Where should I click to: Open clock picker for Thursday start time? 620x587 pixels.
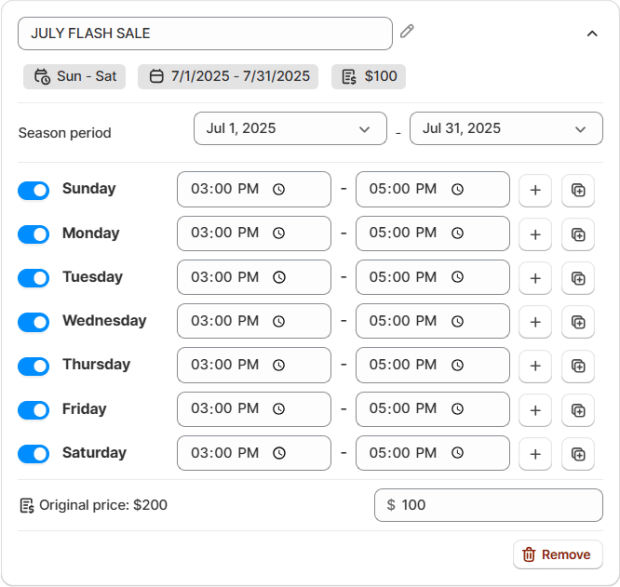(x=279, y=365)
